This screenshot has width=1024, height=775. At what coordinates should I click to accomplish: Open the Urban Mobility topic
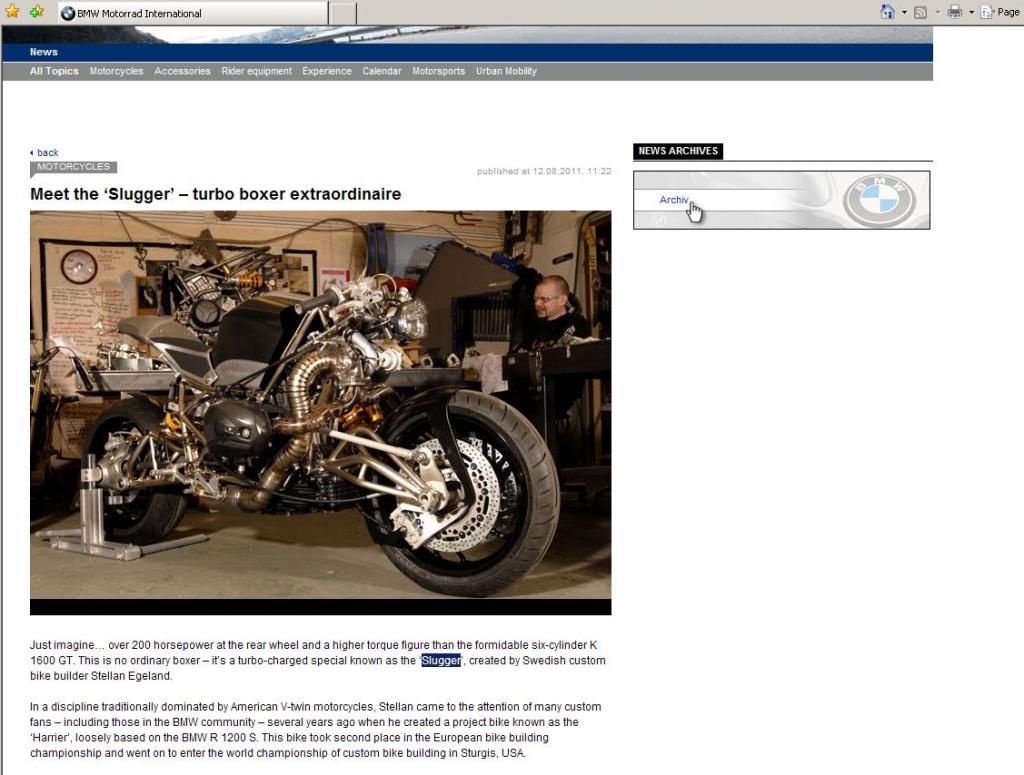(x=506, y=71)
